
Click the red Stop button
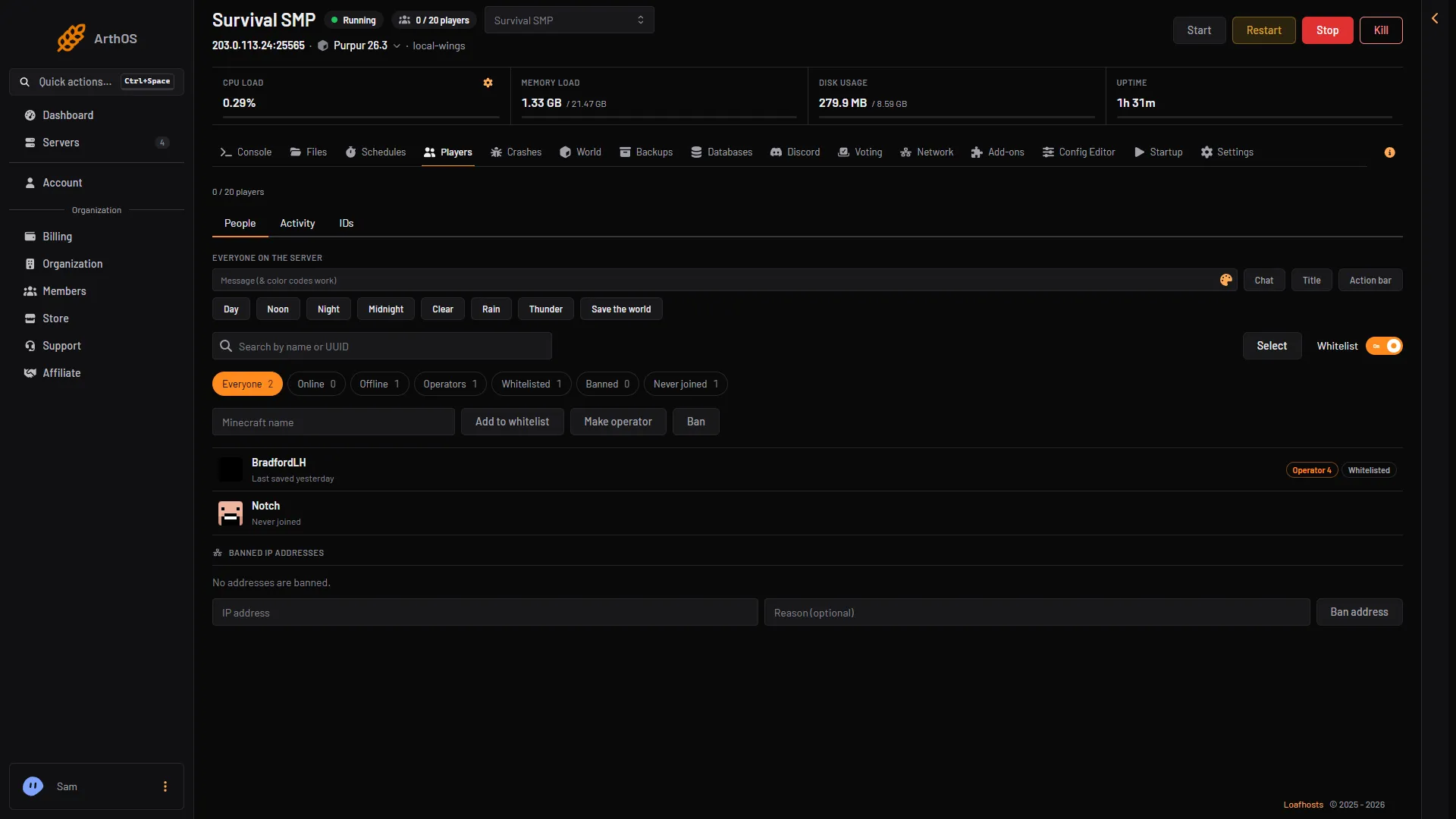[1327, 30]
